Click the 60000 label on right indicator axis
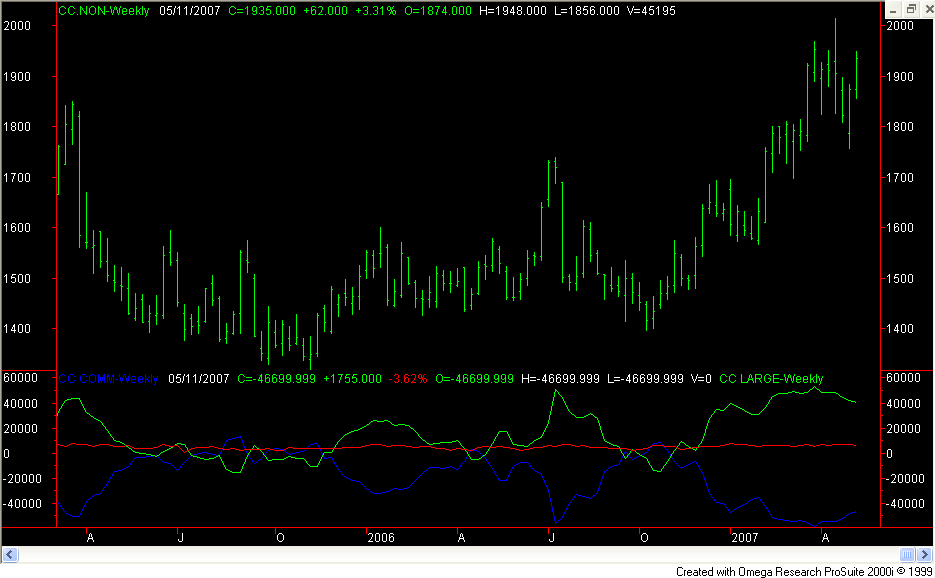Image resolution: width=935 pixels, height=578 pixels. coord(903,378)
